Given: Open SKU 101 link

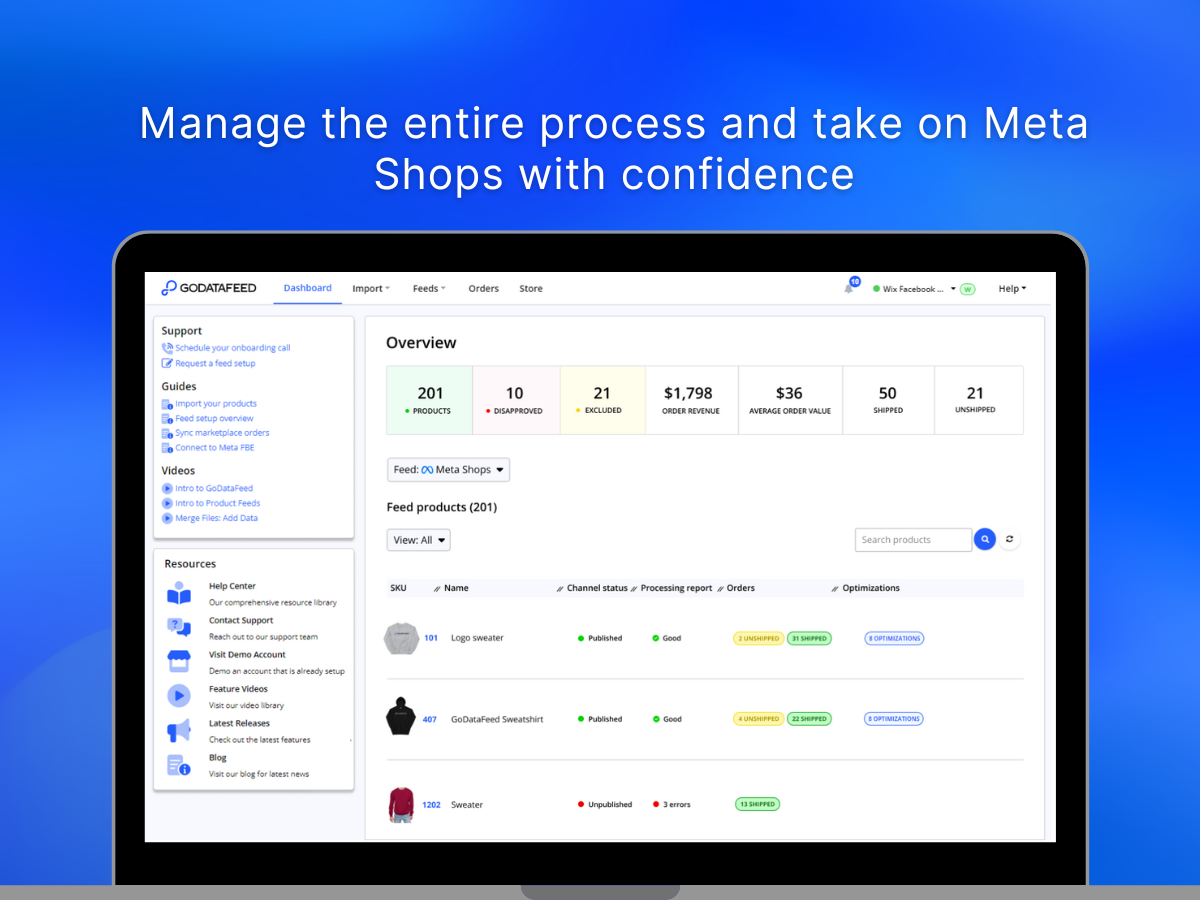Looking at the screenshot, I should tap(431, 638).
